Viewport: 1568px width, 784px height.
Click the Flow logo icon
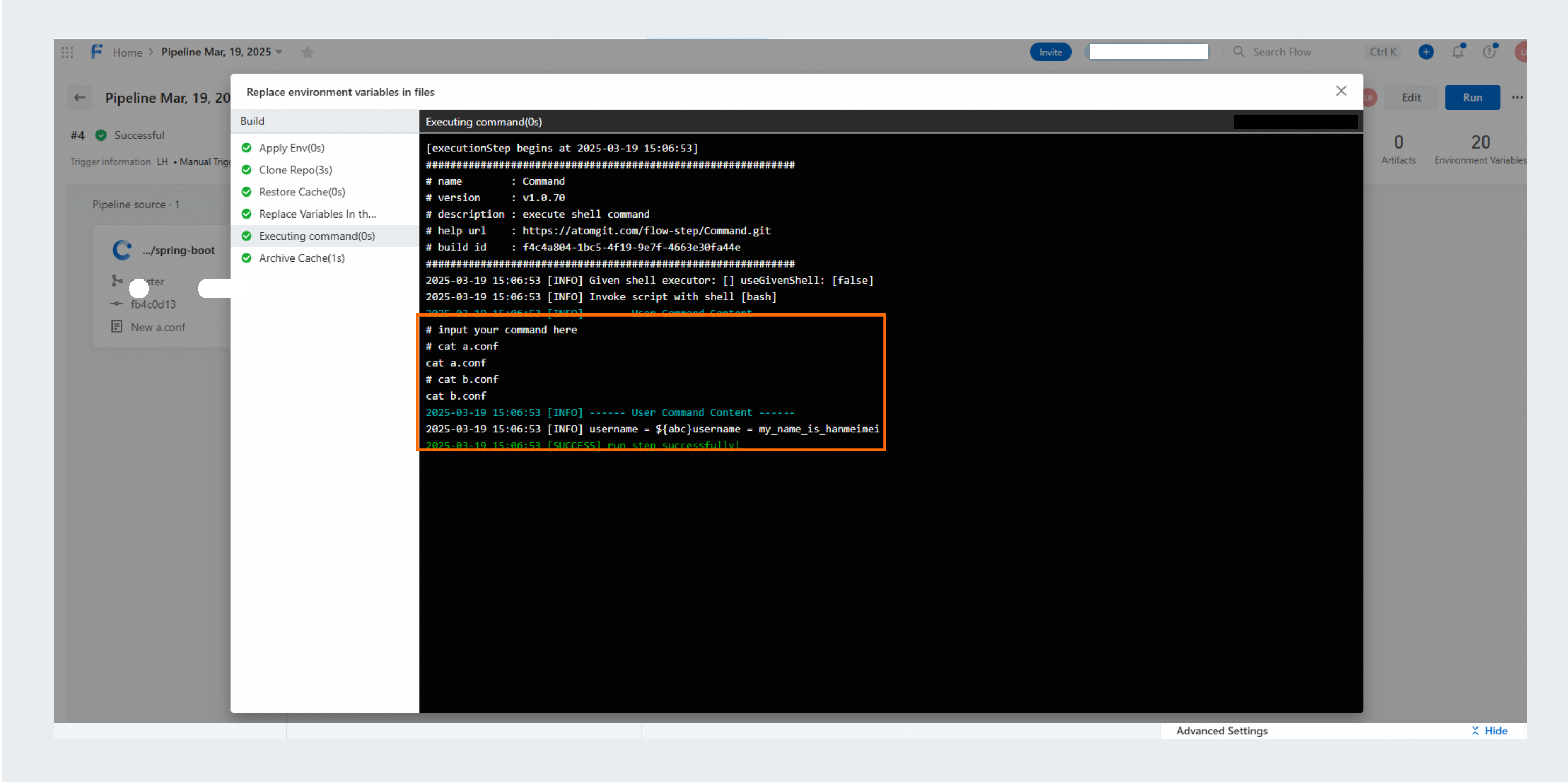click(x=96, y=52)
